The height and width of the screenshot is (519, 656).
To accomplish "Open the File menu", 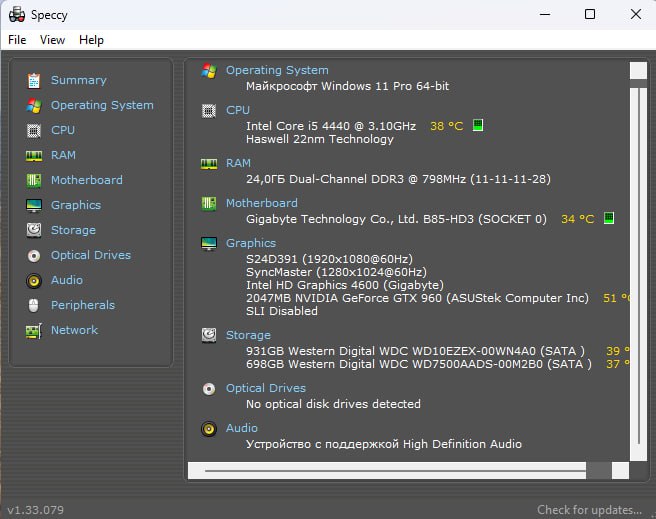I will [x=17, y=40].
